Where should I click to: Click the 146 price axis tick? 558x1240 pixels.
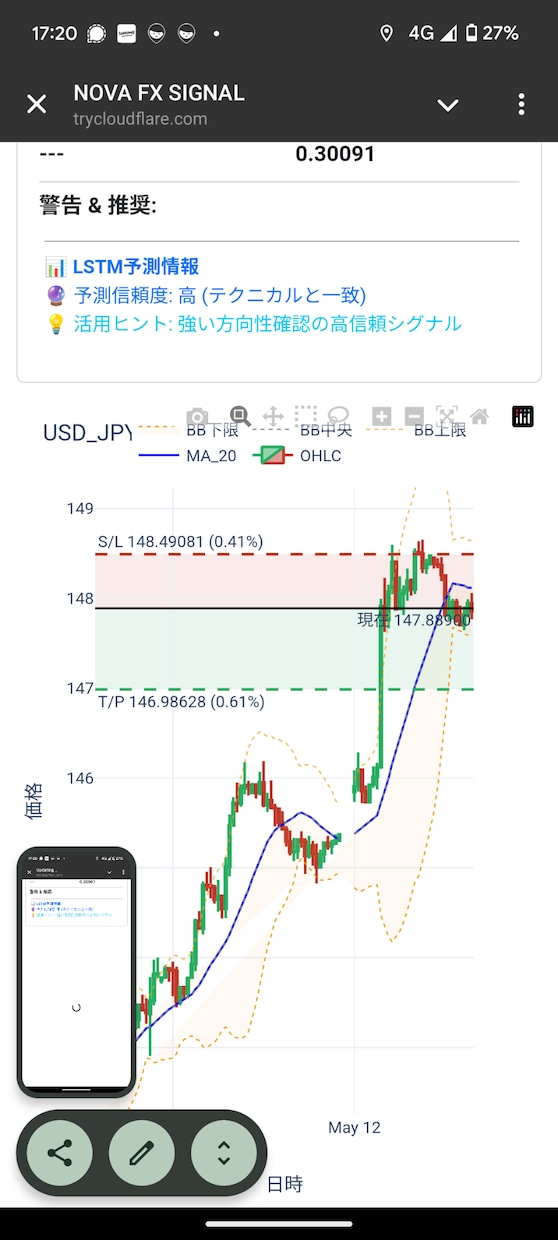click(x=80, y=778)
